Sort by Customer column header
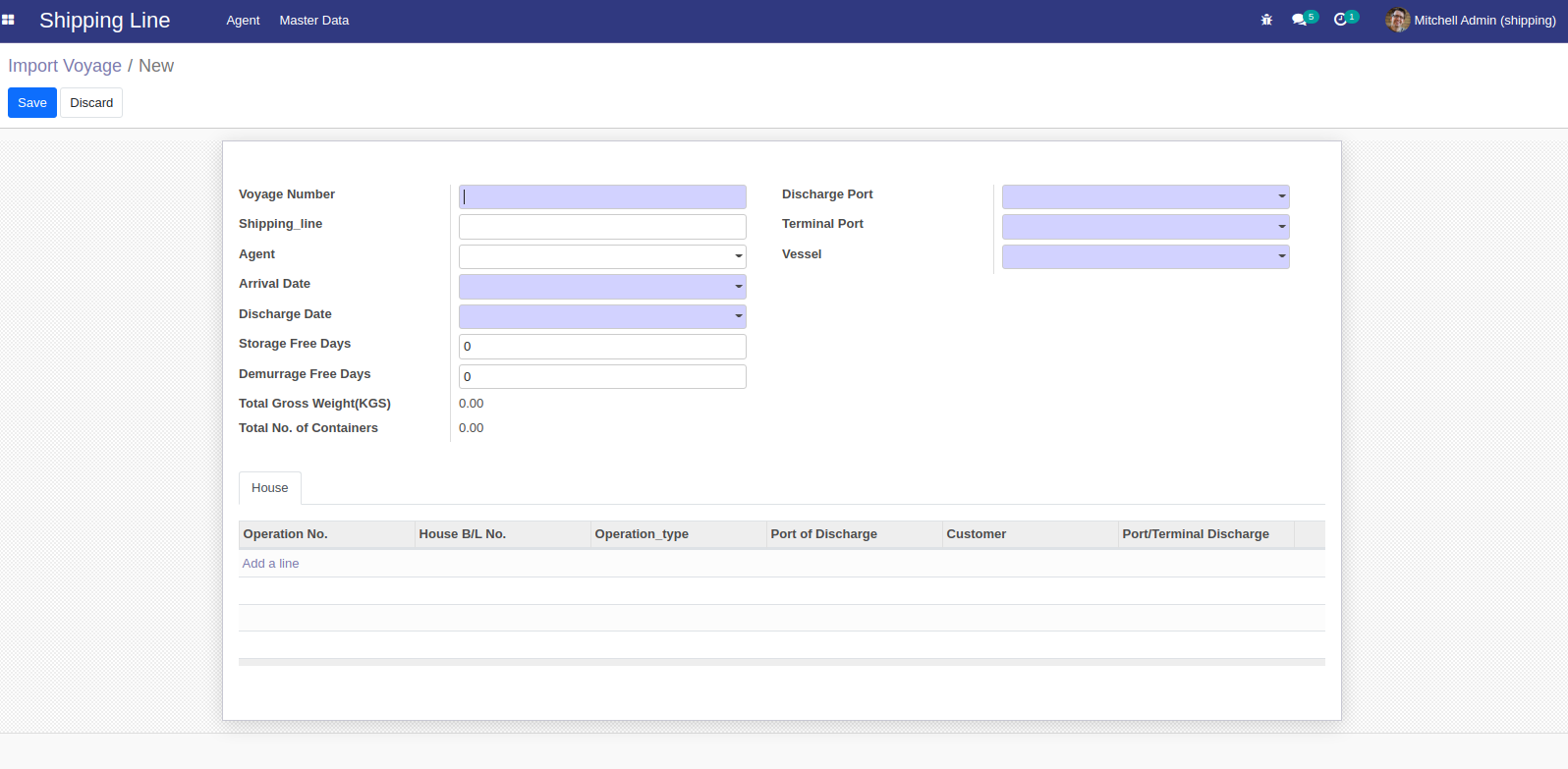This screenshot has height=769, width=1568. click(1030, 534)
